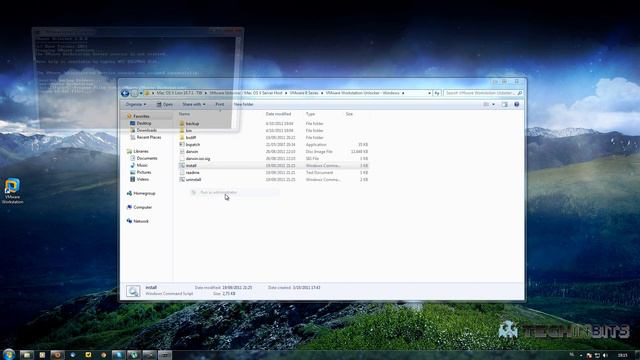
Task: Select the bsdiff folder
Action: tap(191, 138)
